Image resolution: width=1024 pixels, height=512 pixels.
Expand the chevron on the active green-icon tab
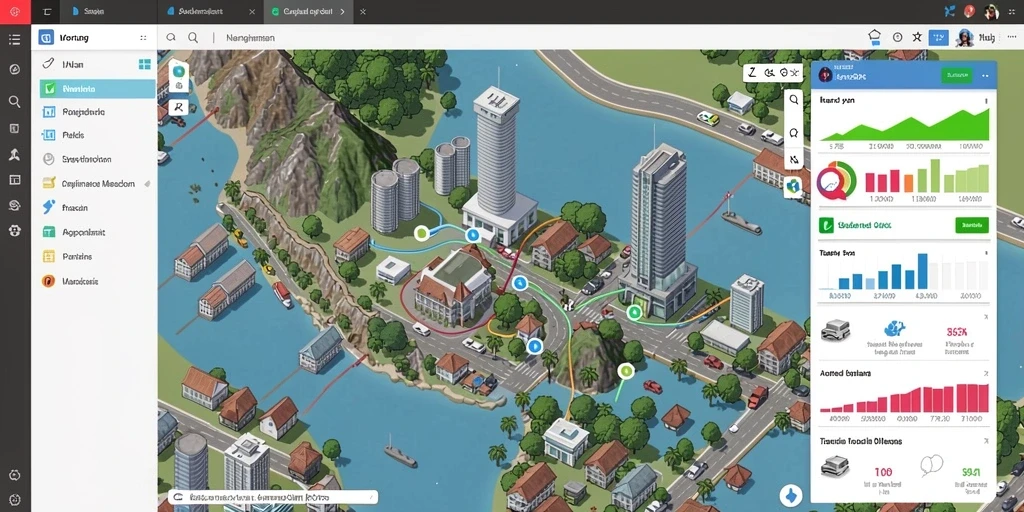pos(342,12)
